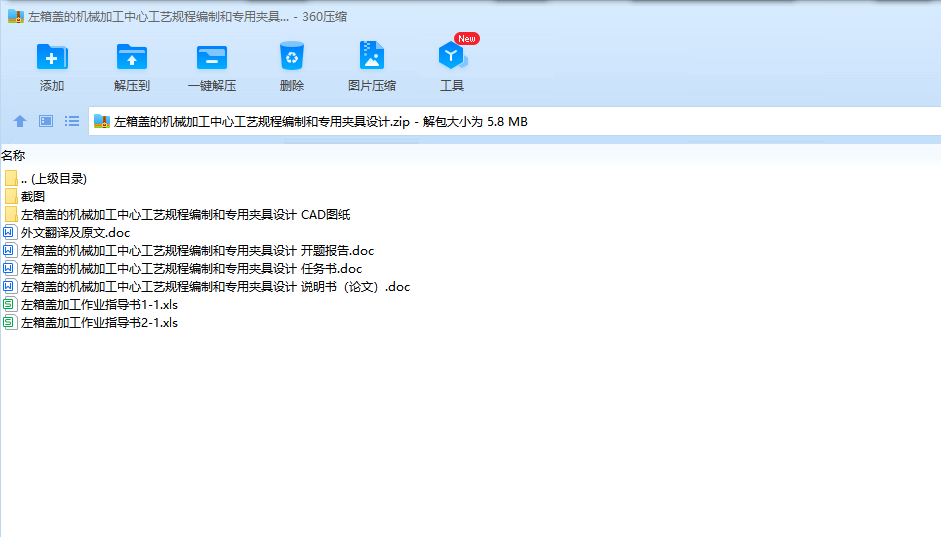This screenshot has width=941, height=537.
Task: Click the 作业指导书2-1.xls spreadsheet icon
Action: pyautogui.click(x=9, y=322)
